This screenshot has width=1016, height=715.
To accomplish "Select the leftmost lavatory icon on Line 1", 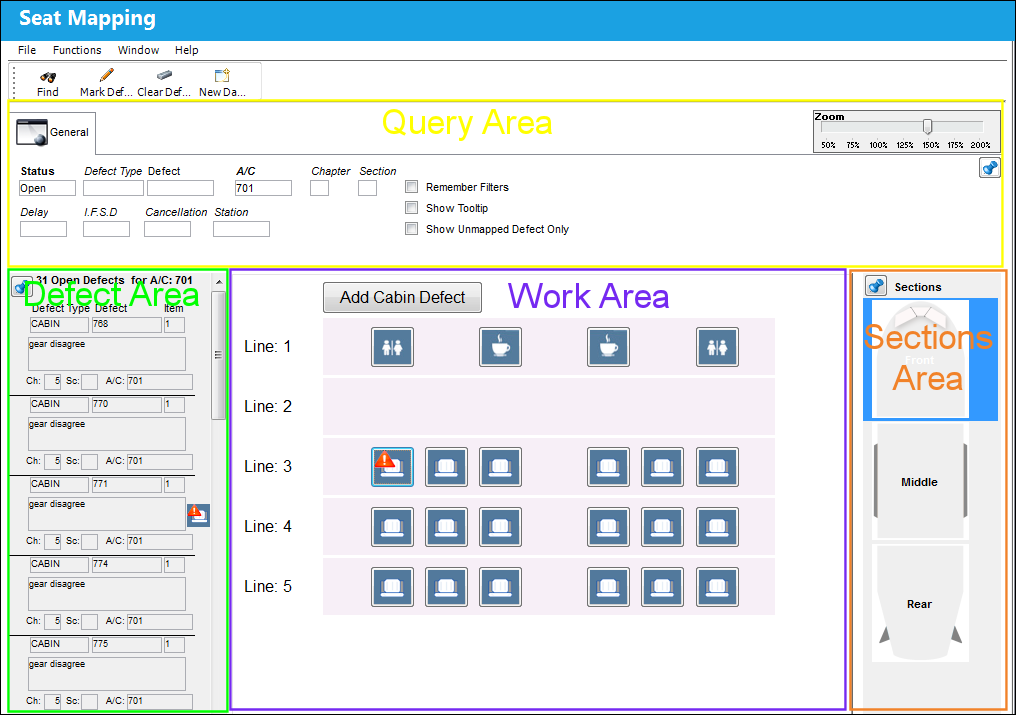I will click(392, 347).
